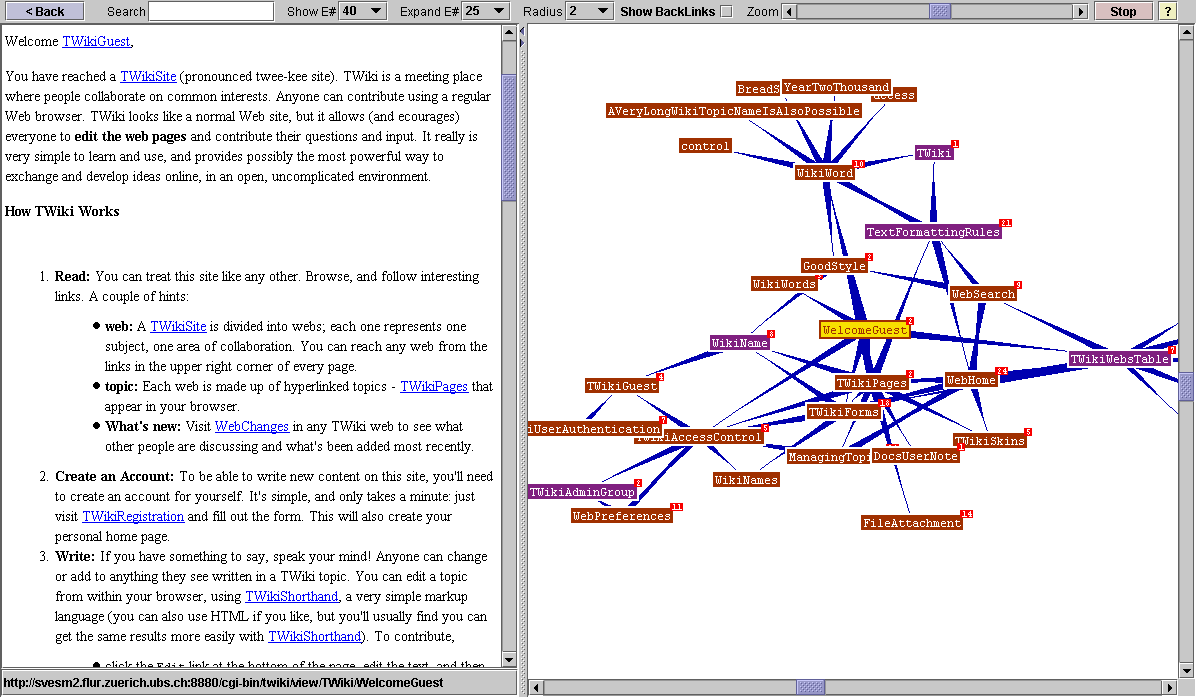Image resolution: width=1196 pixels, height=697 pixels.
Task: Select the WelcomeGuest graph node
Action: (x=865, y=330)
